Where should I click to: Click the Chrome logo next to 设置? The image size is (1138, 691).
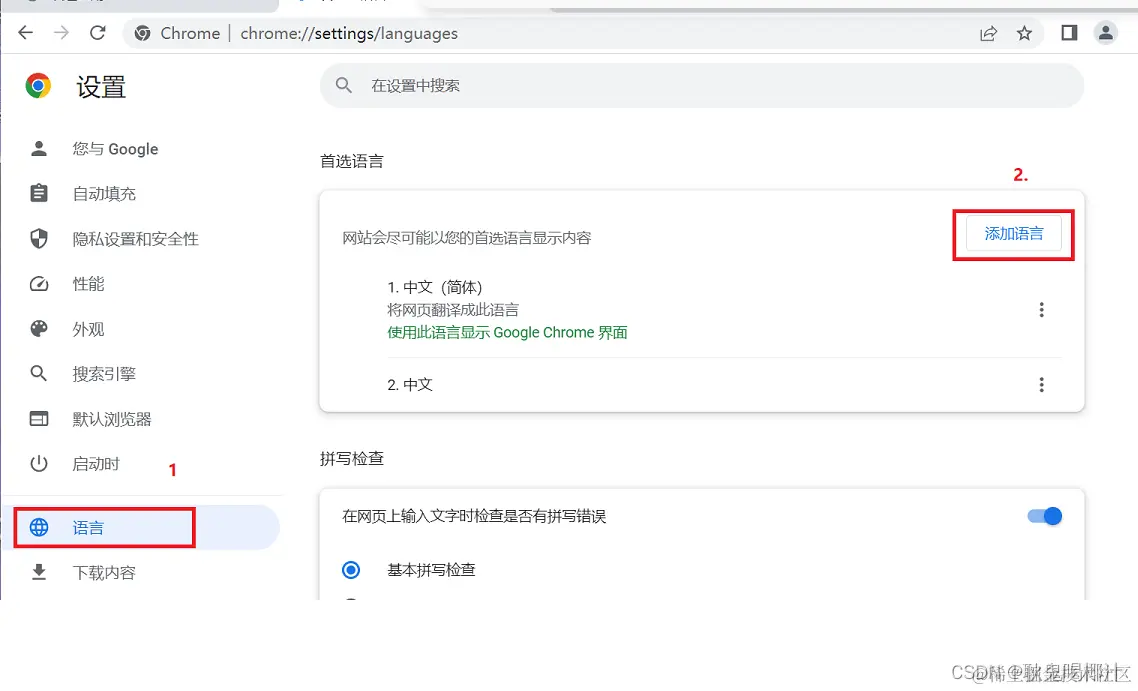[x=38, y=86]
